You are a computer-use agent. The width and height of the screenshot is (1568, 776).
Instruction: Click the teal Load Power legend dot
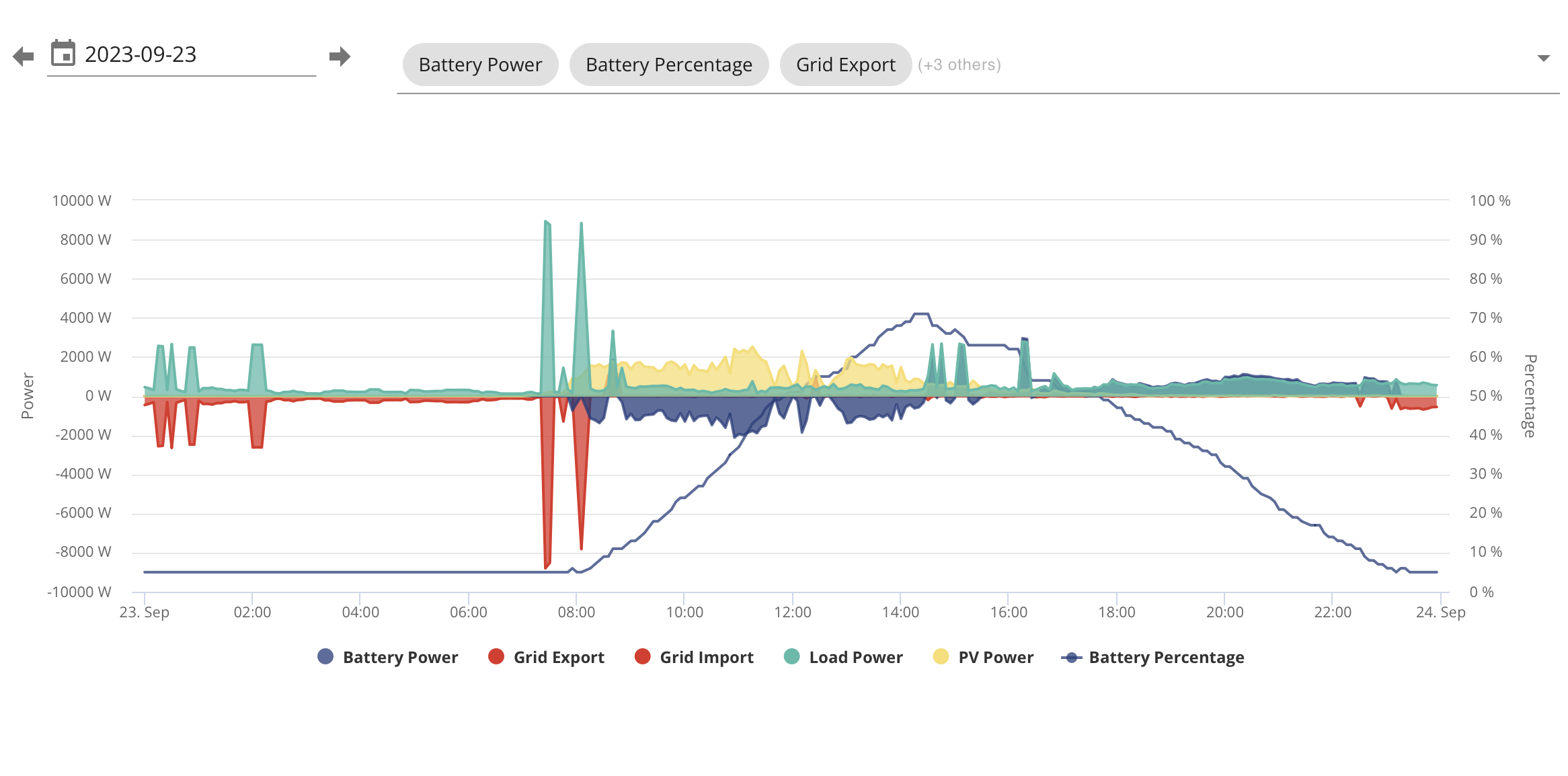tap(792, 657)
